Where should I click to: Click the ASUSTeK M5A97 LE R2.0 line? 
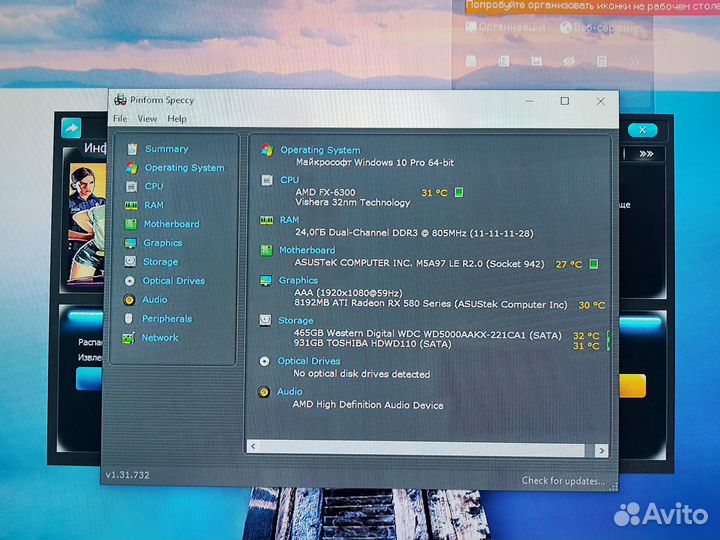419,264
